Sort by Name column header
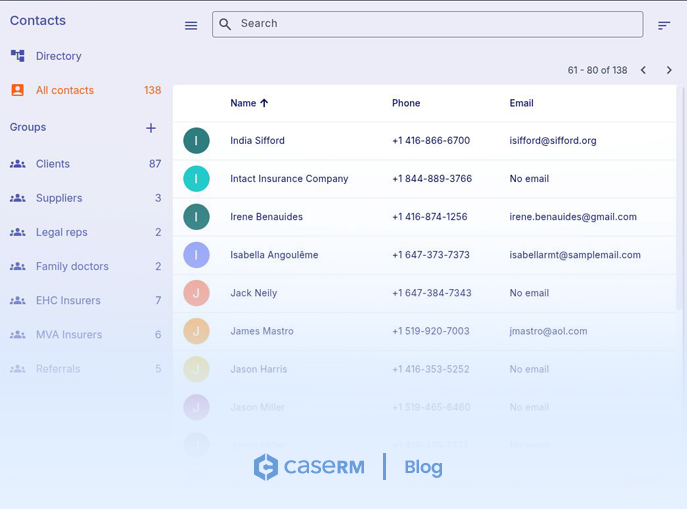 243,103
